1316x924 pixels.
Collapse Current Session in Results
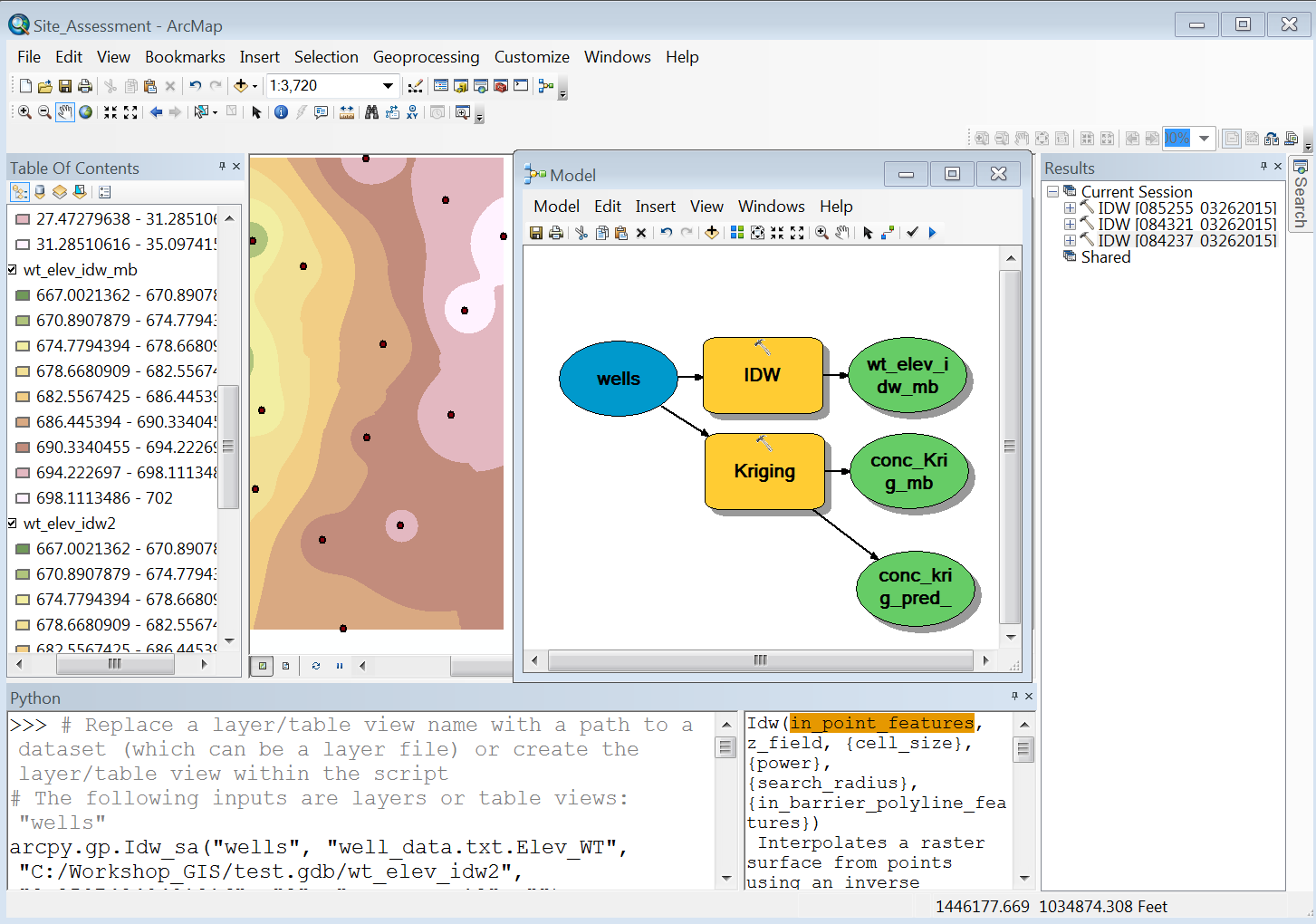point(1052,192)
